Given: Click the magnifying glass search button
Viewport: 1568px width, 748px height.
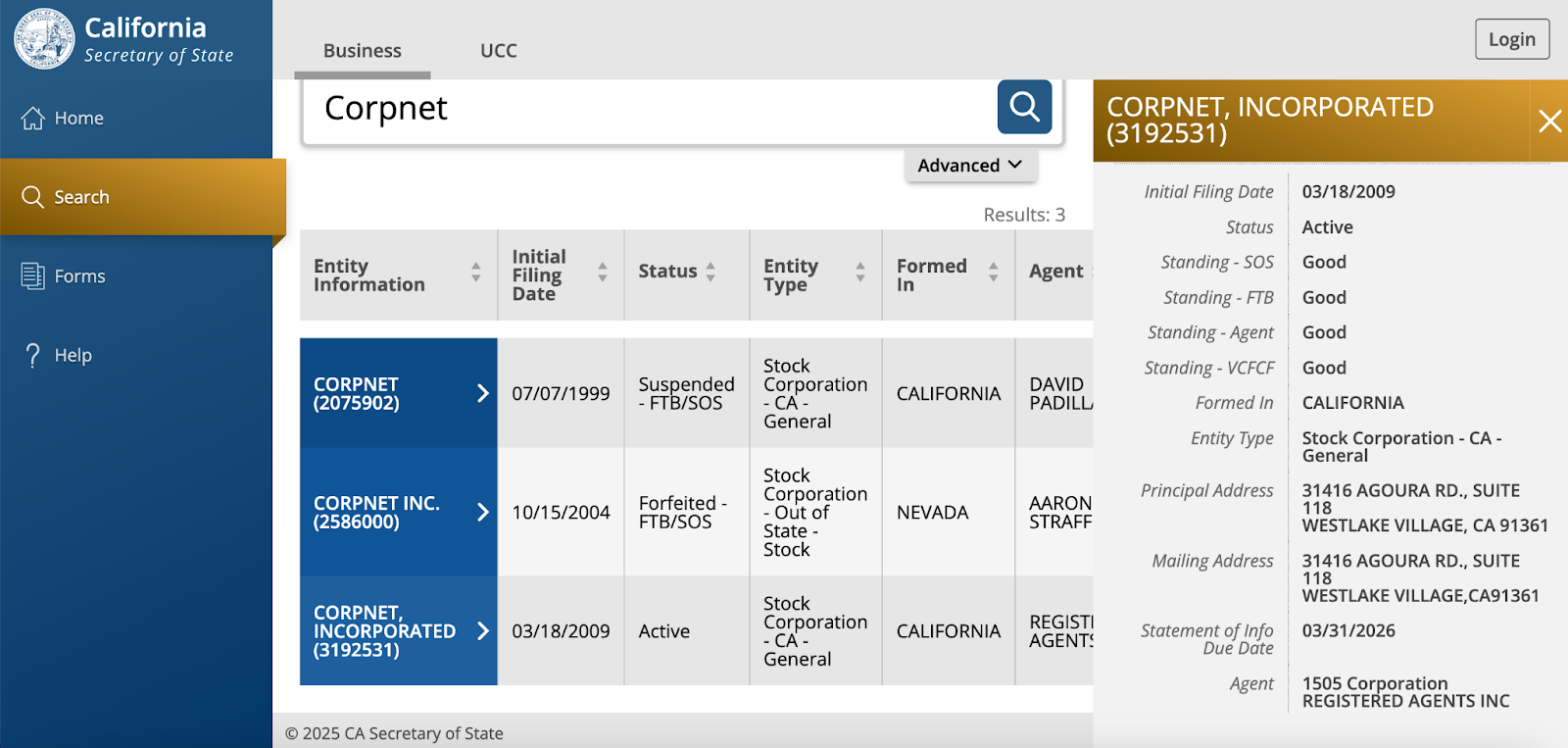Looking at the screenshot, I should 1024,106.
